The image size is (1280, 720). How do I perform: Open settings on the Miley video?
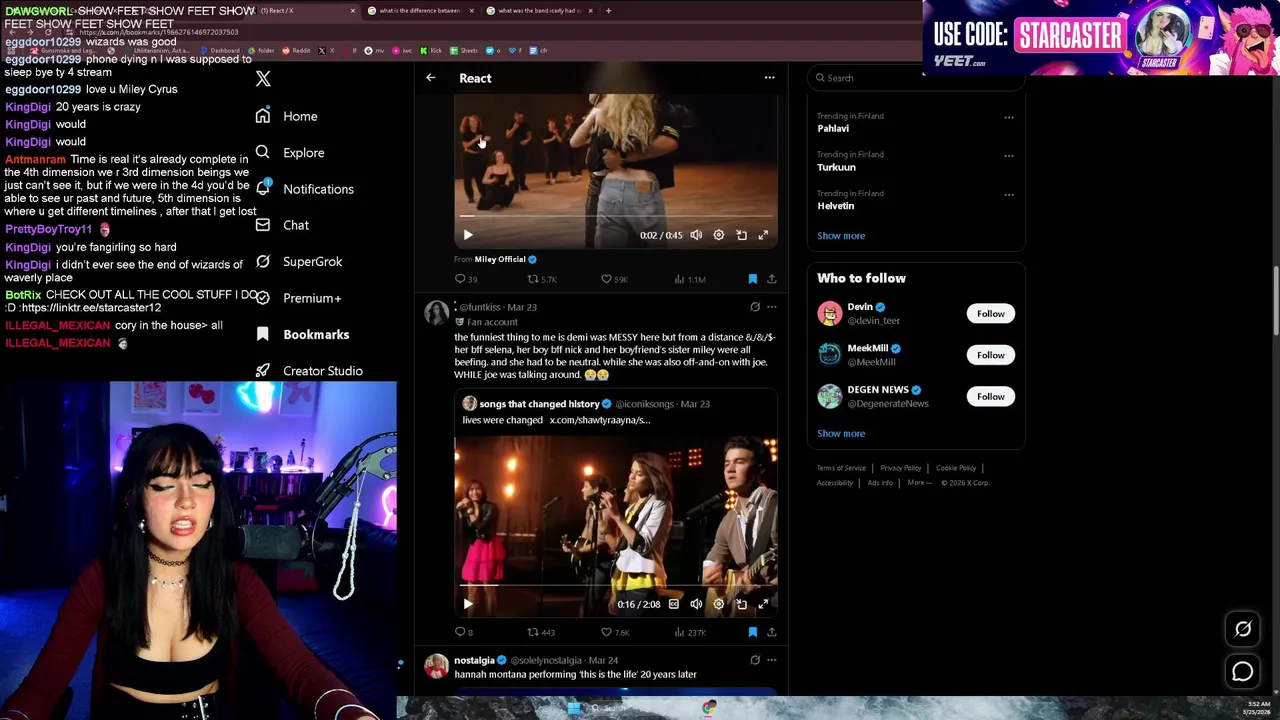[718, 235]
